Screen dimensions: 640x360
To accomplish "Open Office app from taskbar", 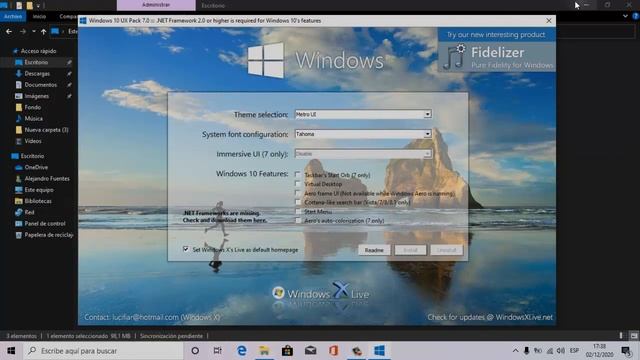I will 333,351.
